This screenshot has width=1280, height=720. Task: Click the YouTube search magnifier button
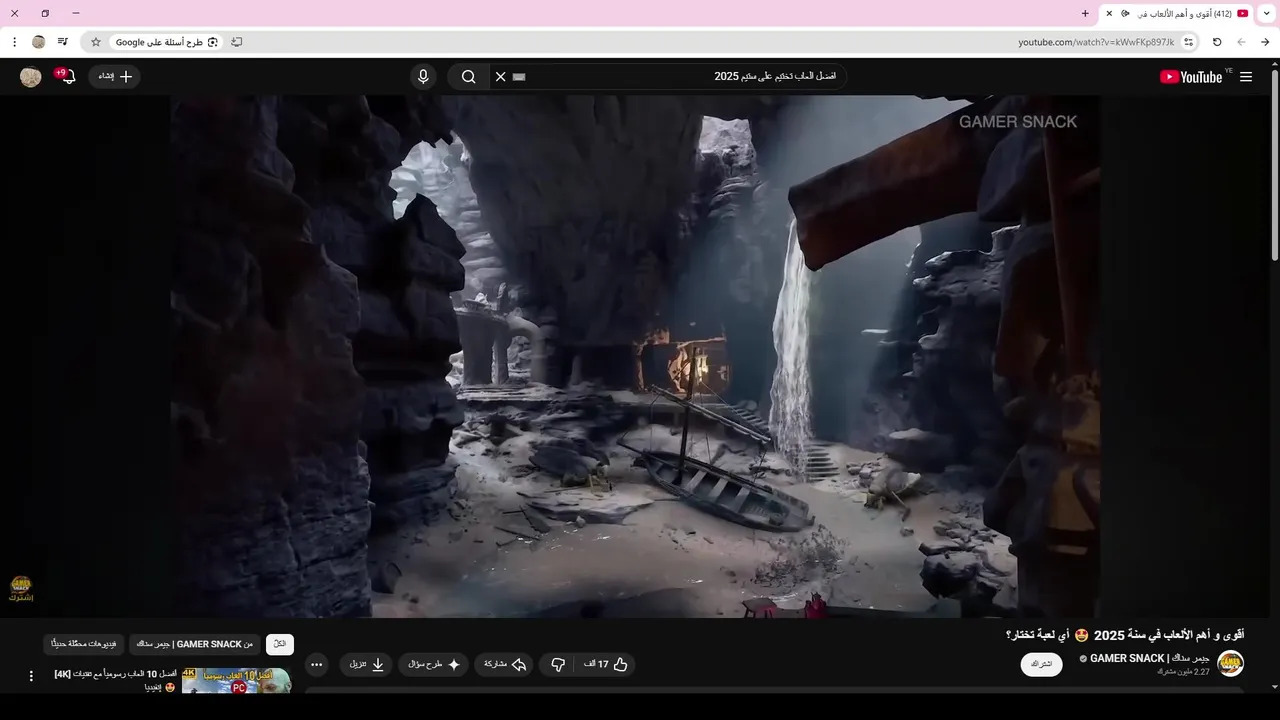click(468, 77)
